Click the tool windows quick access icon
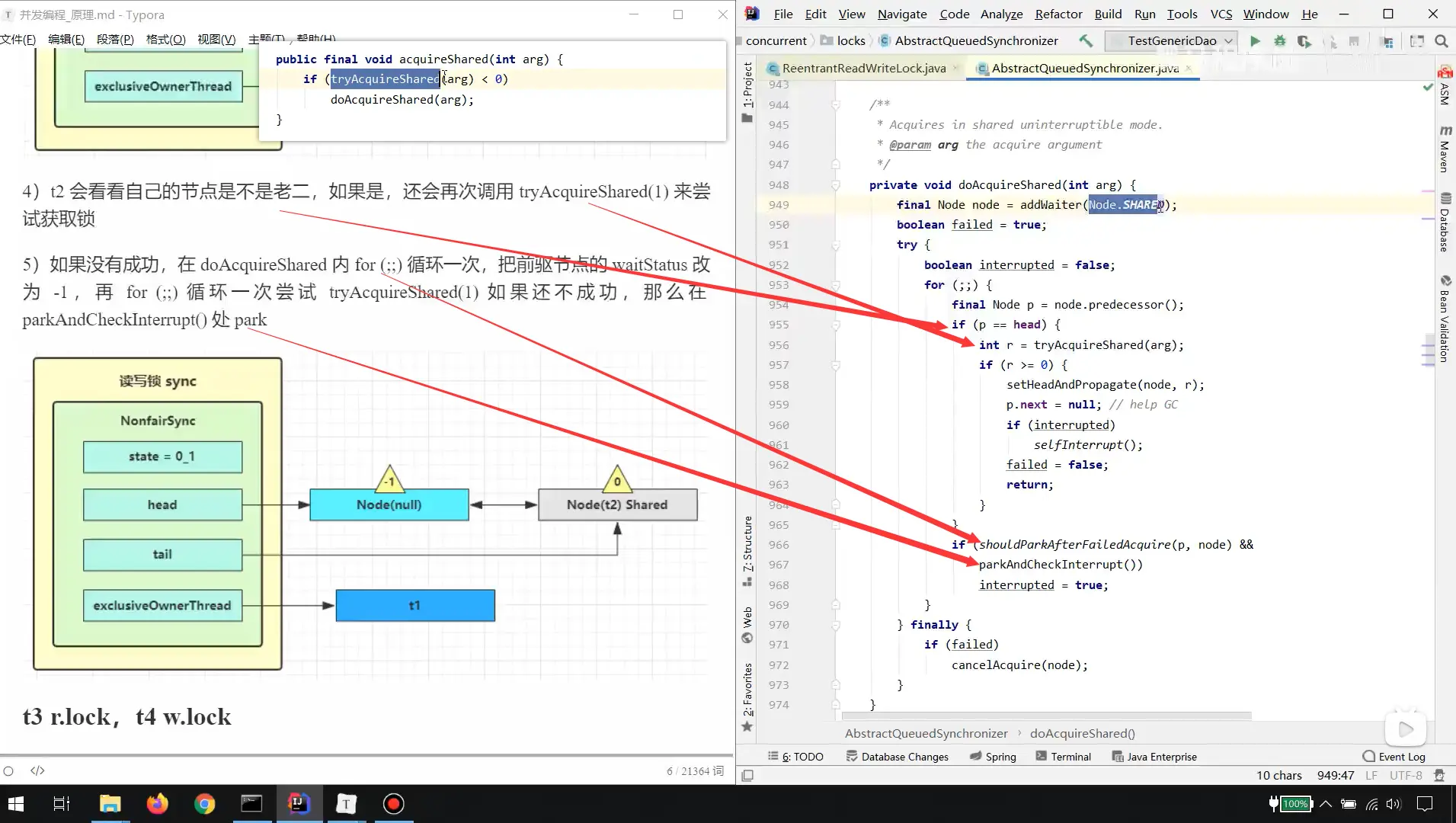The width and height of the screenshot is (1456, 823). 747,775
